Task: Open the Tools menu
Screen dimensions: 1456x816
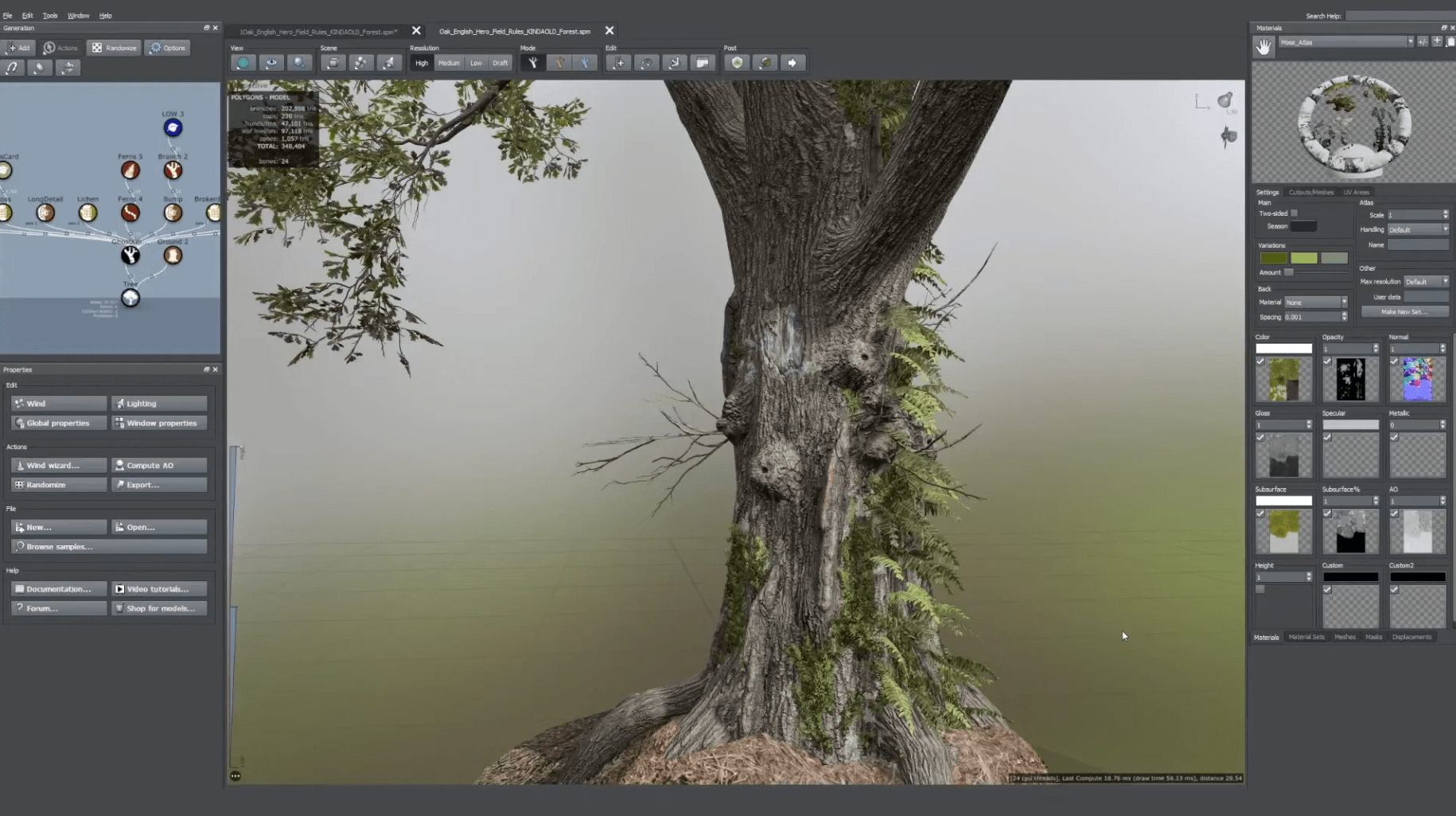Action: pos(50,16)
